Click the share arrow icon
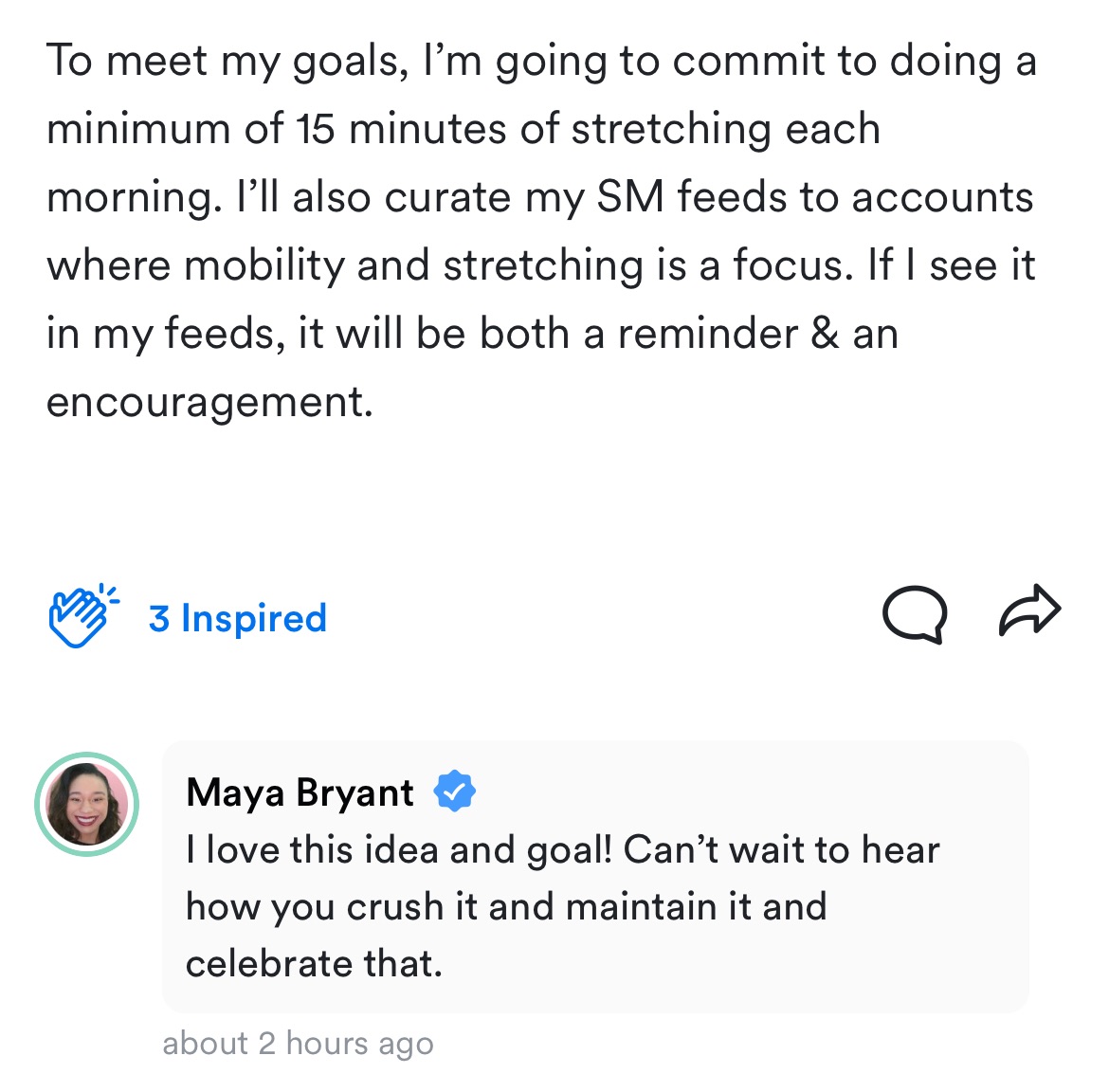Image resolution: width=1109 pixels, height=1092 pixels. [x=1029, y=610]
